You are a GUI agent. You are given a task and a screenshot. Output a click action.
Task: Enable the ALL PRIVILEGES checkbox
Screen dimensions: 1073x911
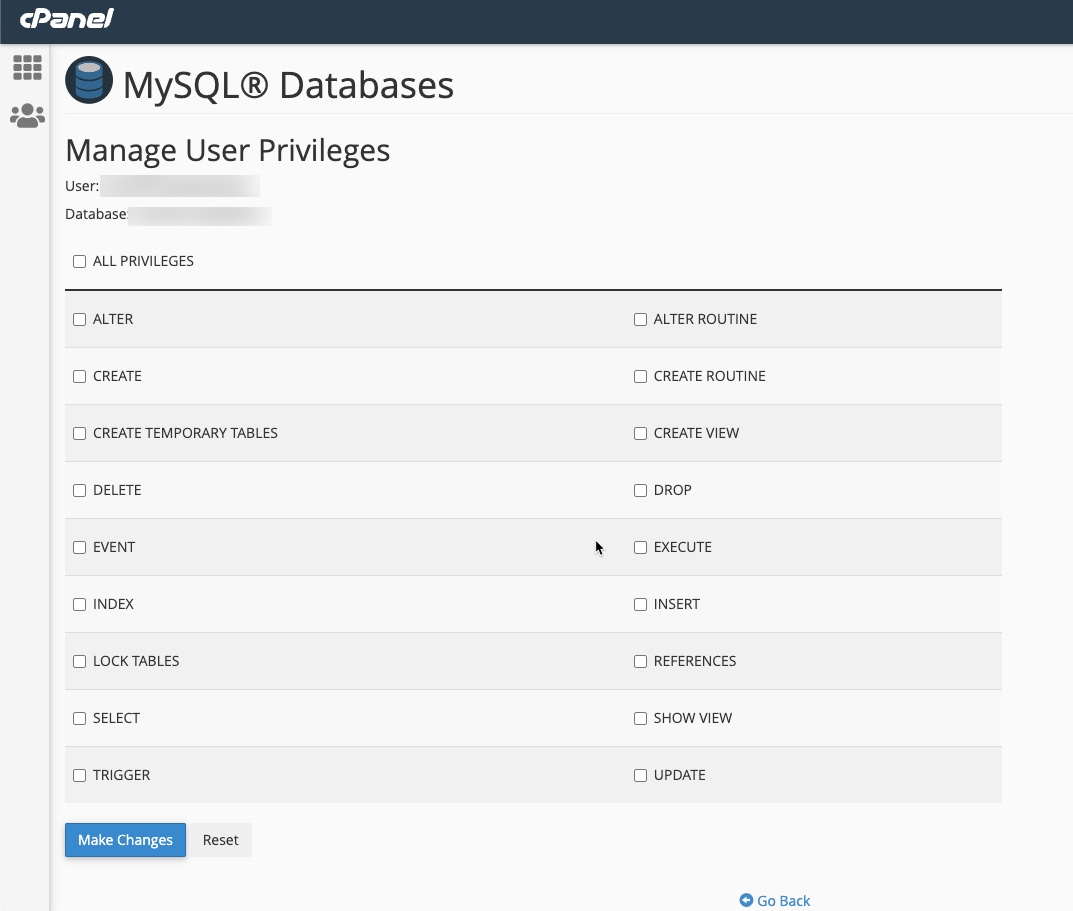pyautogui.click(x=79, y=262)
